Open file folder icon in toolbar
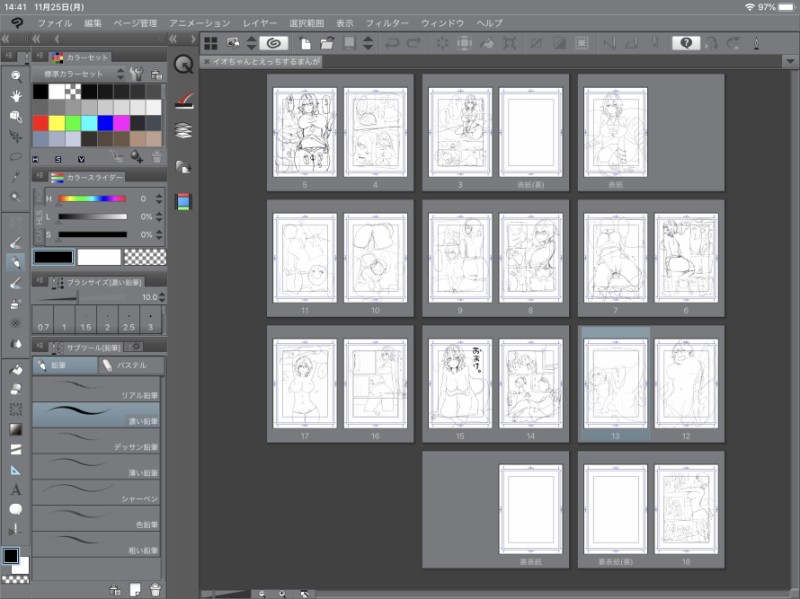800x599 pixels. point(327,43)
